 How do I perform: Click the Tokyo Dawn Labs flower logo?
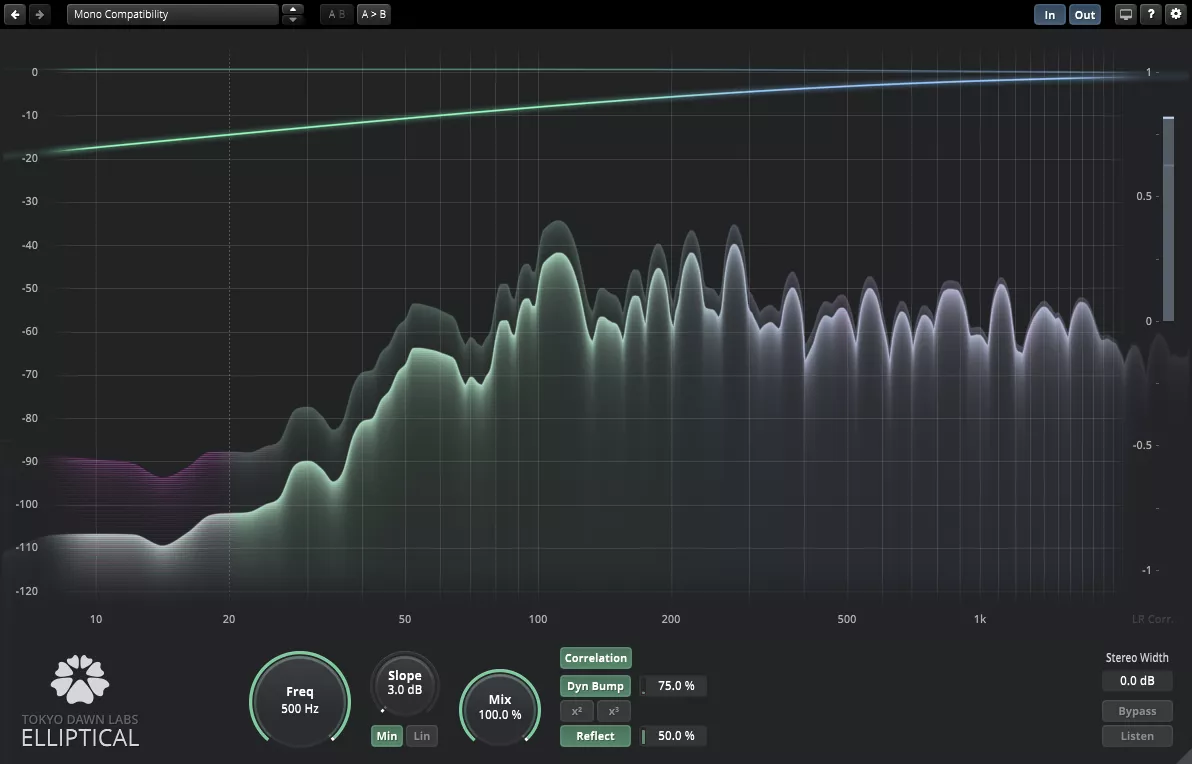[80, 680]
